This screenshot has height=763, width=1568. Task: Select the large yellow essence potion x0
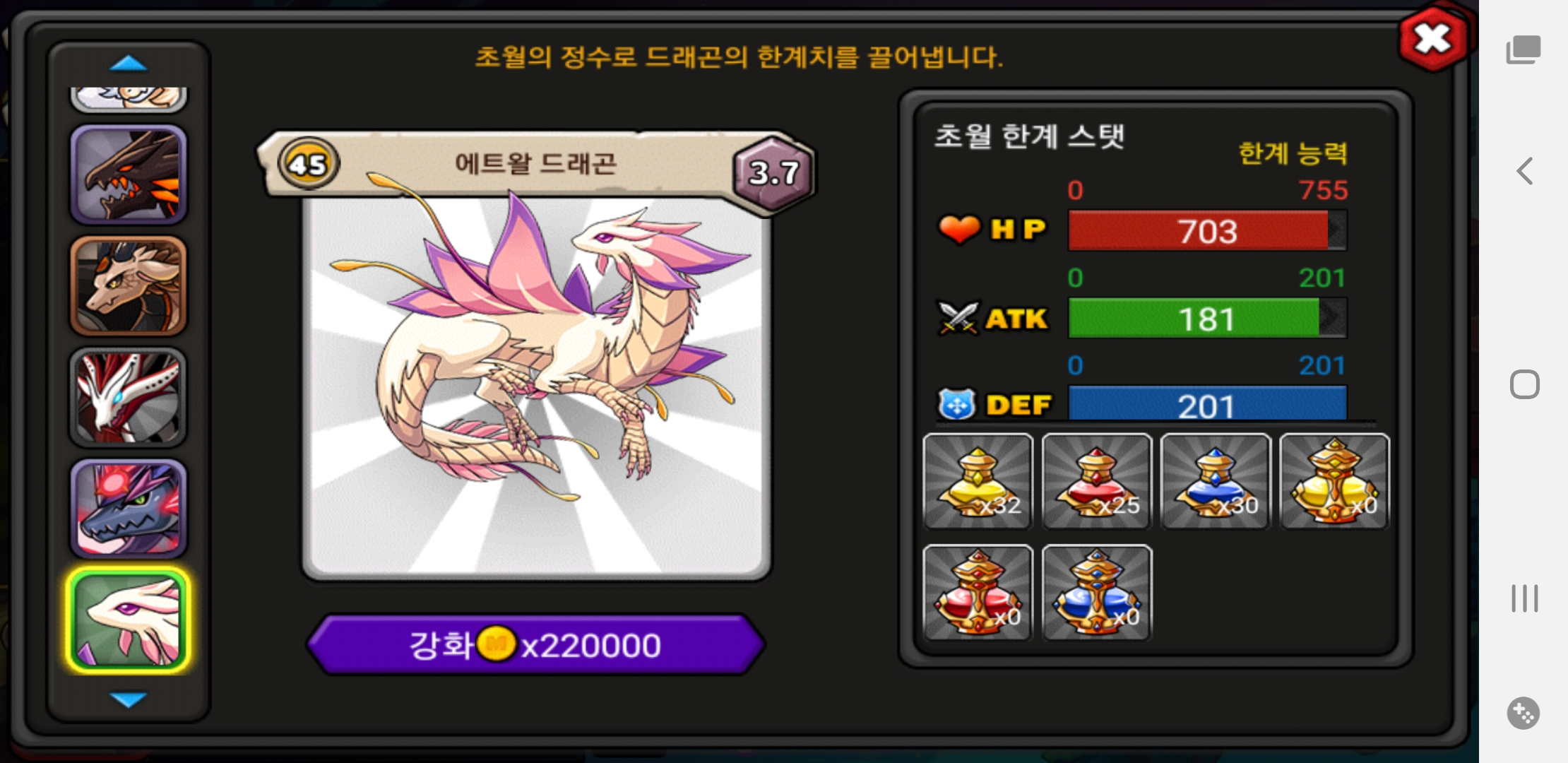point(1334,482)
